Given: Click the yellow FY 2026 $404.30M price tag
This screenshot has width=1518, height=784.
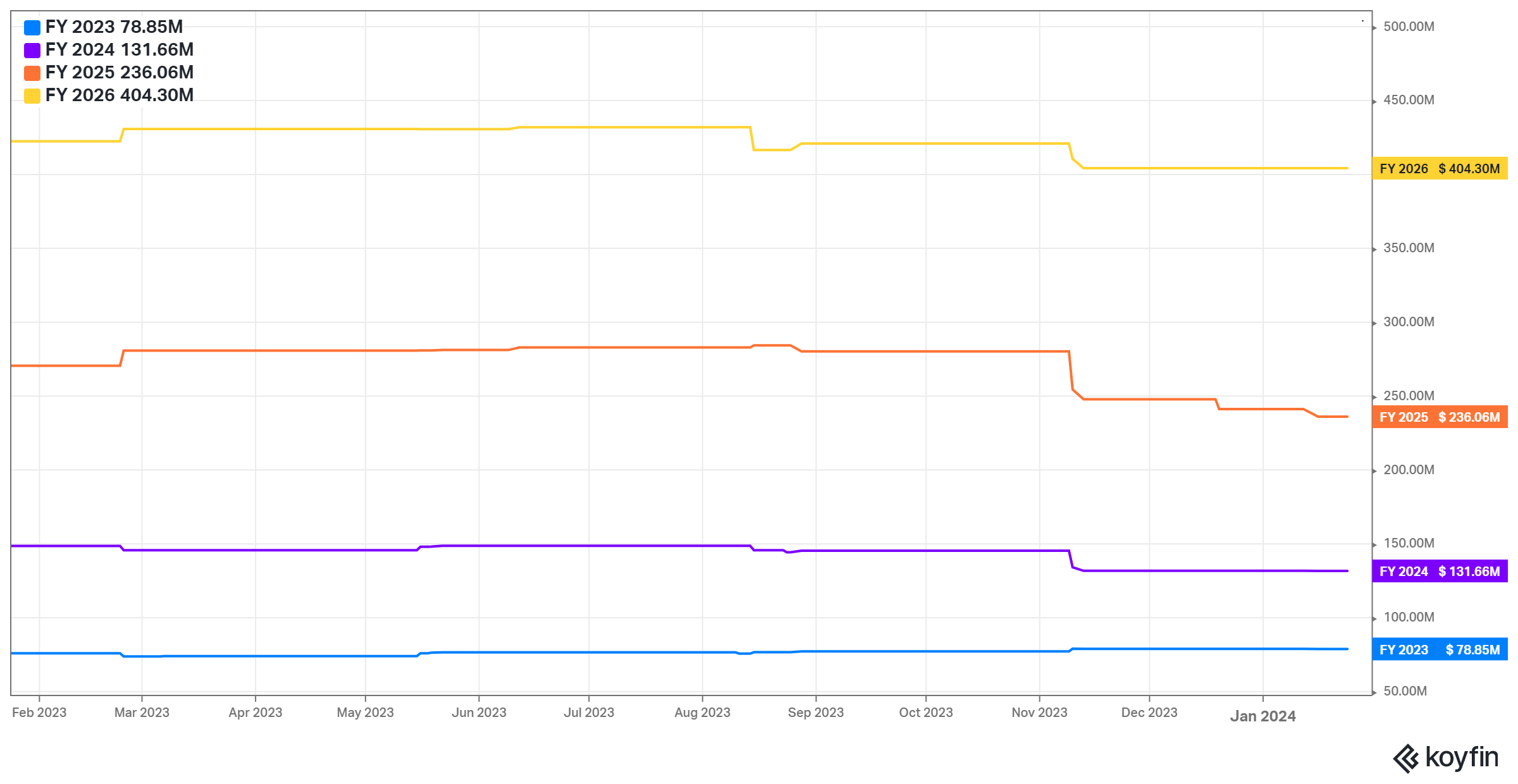Looking at the screenshot, I should (1440, 169).
